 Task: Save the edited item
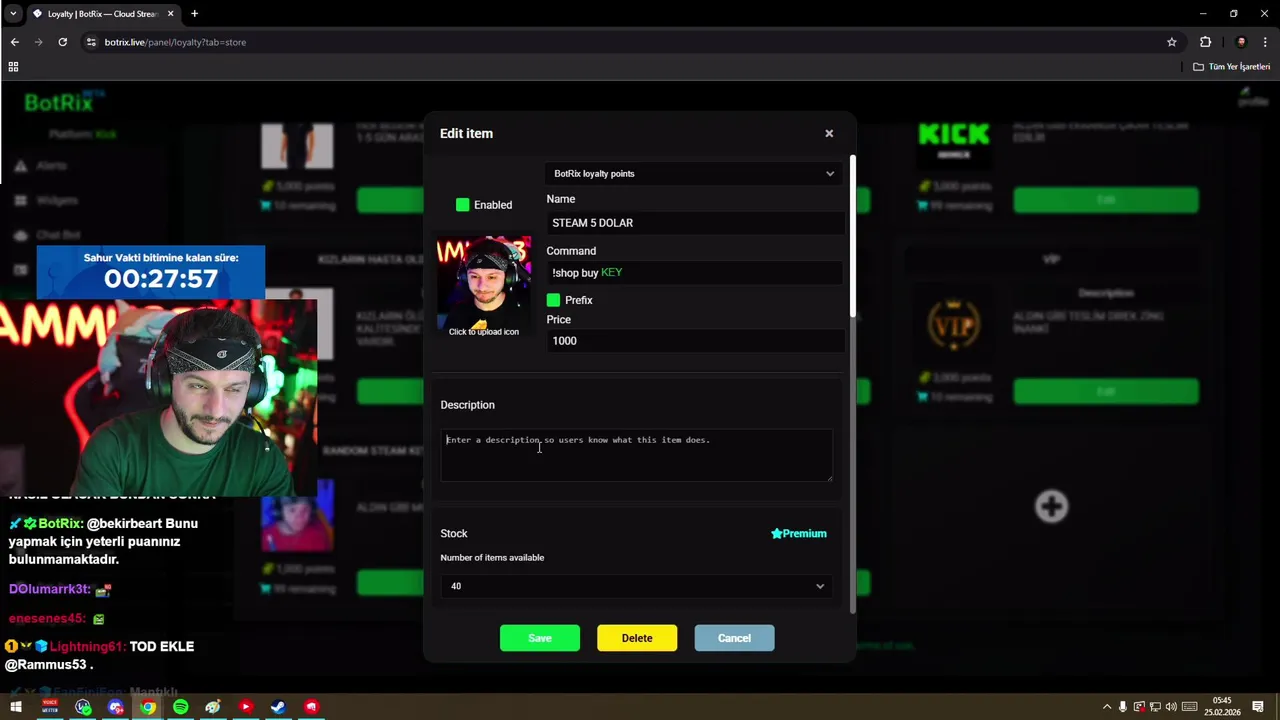(x=540, y=638)
